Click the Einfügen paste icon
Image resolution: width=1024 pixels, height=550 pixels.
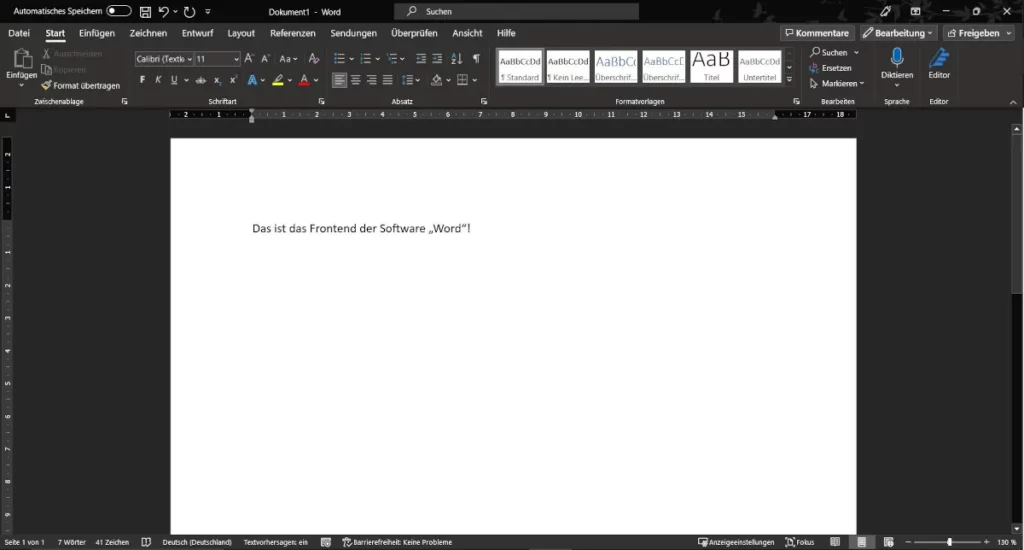click(x=22, y=59)
